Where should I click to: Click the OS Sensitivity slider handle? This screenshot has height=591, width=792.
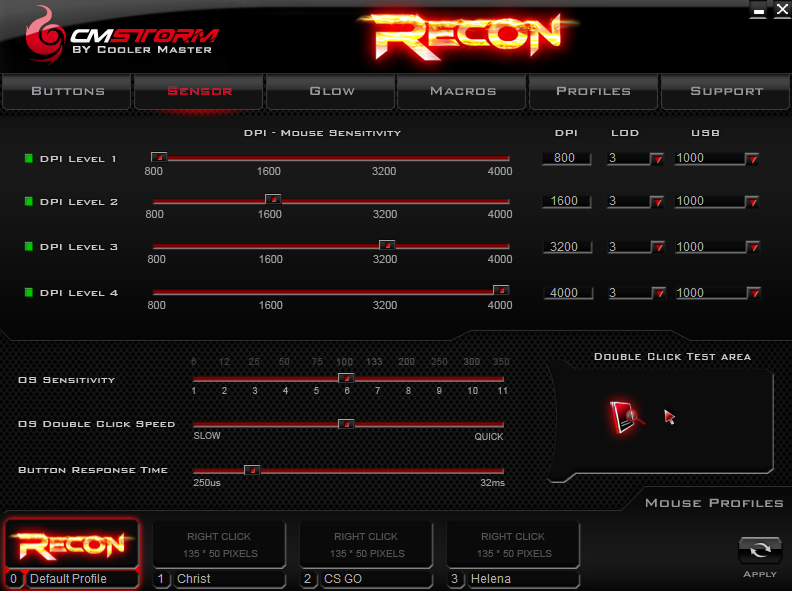coord(346,378)
